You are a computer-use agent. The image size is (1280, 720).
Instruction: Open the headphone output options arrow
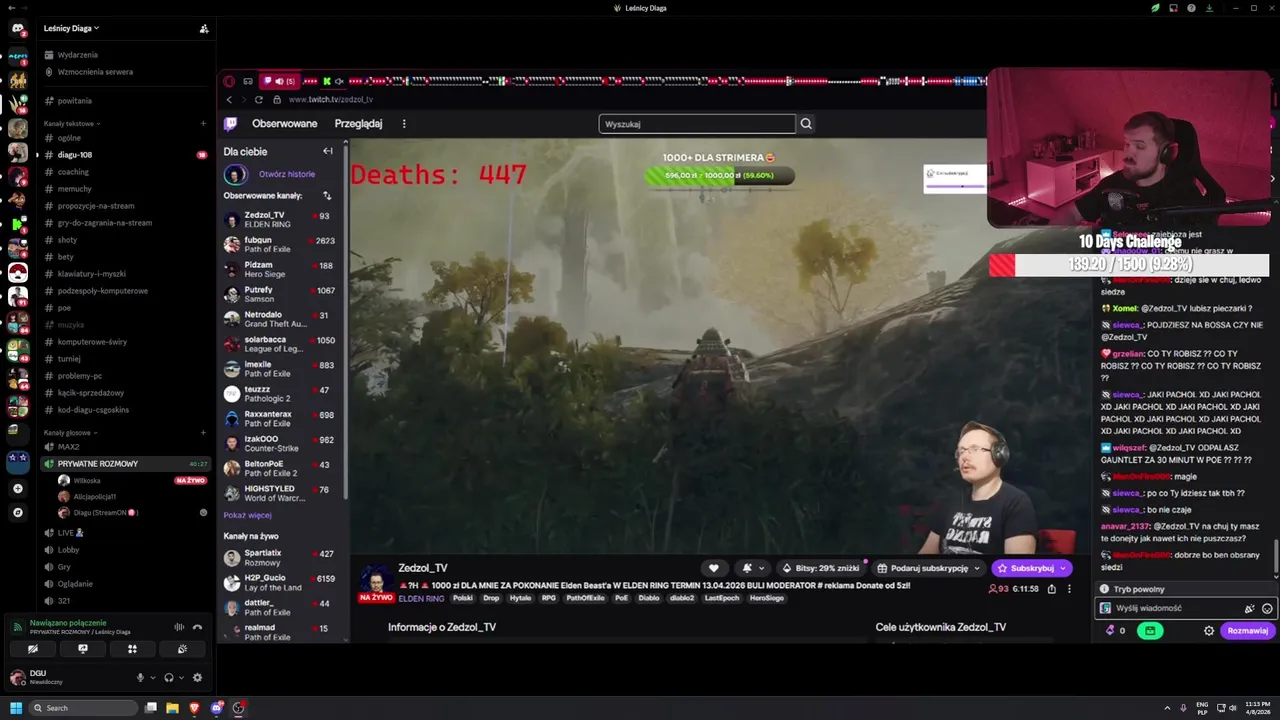(181, 678)
